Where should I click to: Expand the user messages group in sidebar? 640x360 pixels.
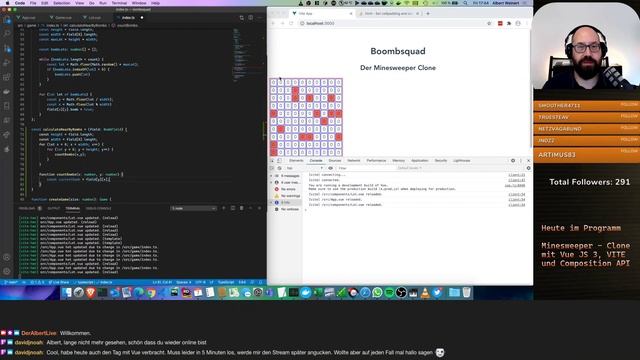point(271,182)
